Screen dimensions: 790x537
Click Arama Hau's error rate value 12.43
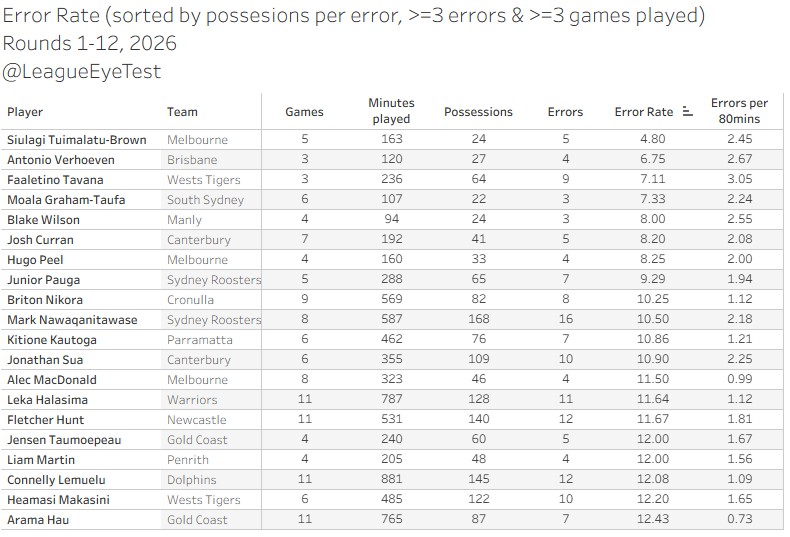tap(652, 519)
